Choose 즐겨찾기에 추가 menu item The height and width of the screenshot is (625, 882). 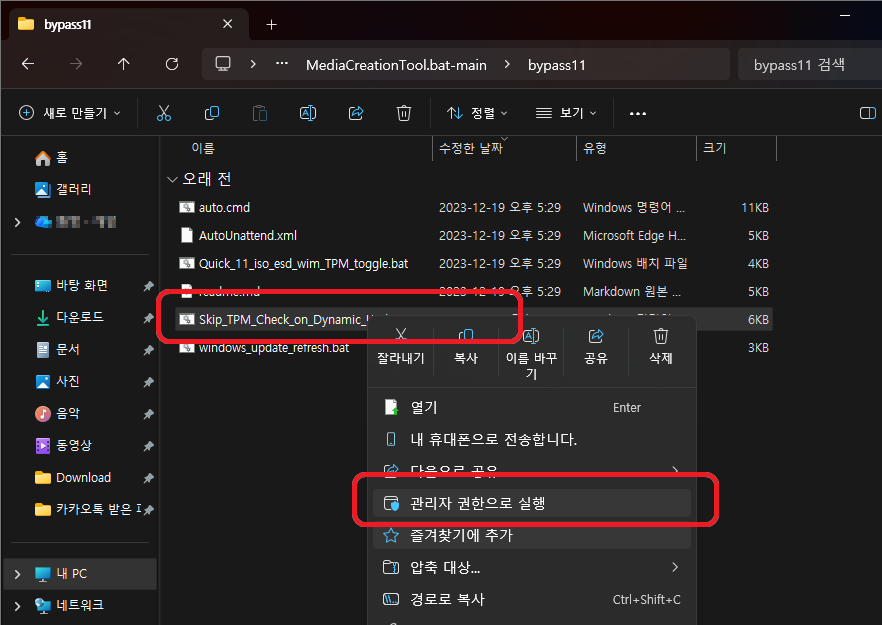tap(532, 535)
